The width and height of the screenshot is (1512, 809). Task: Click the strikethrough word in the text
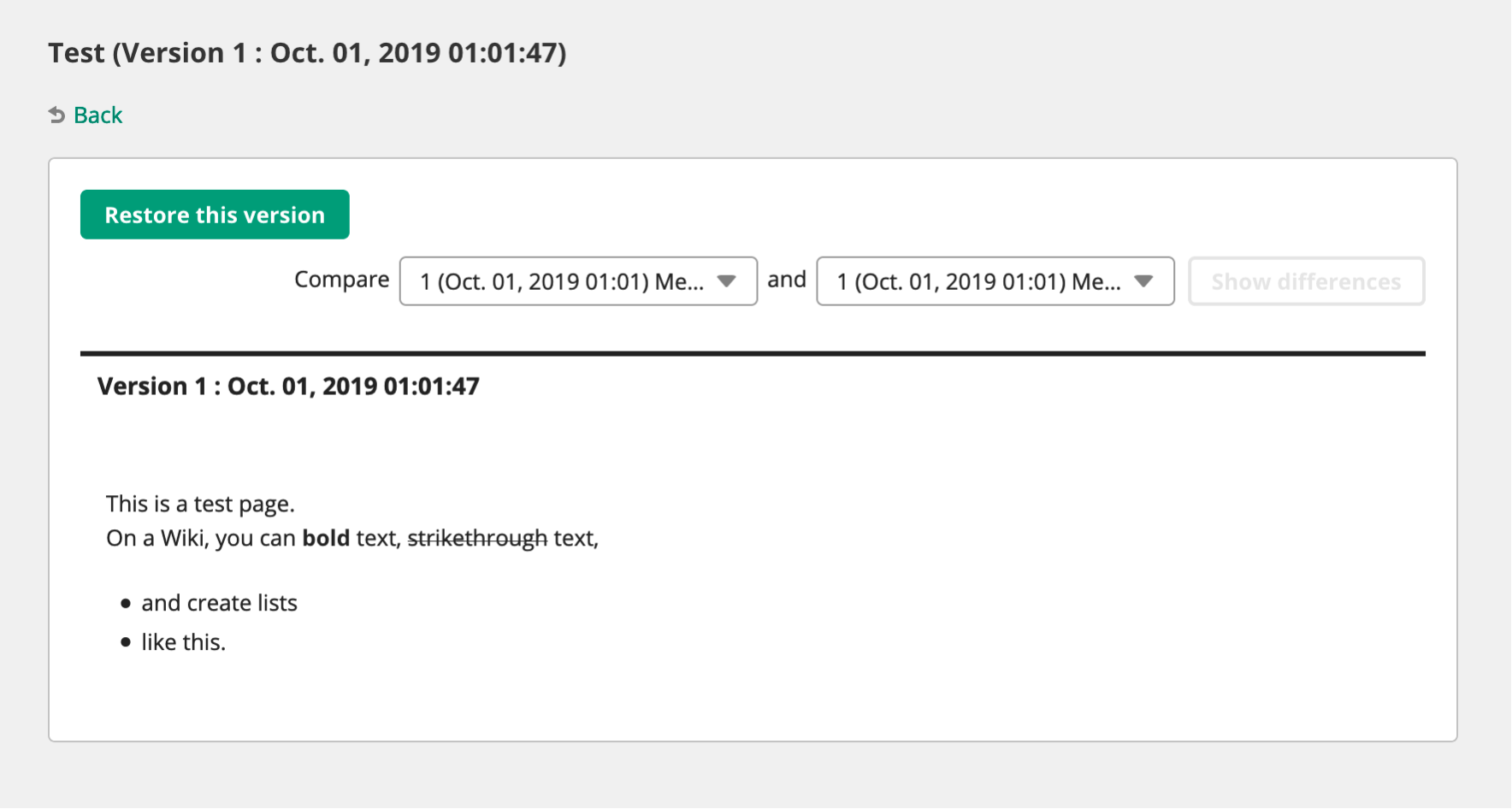point(477,538)
